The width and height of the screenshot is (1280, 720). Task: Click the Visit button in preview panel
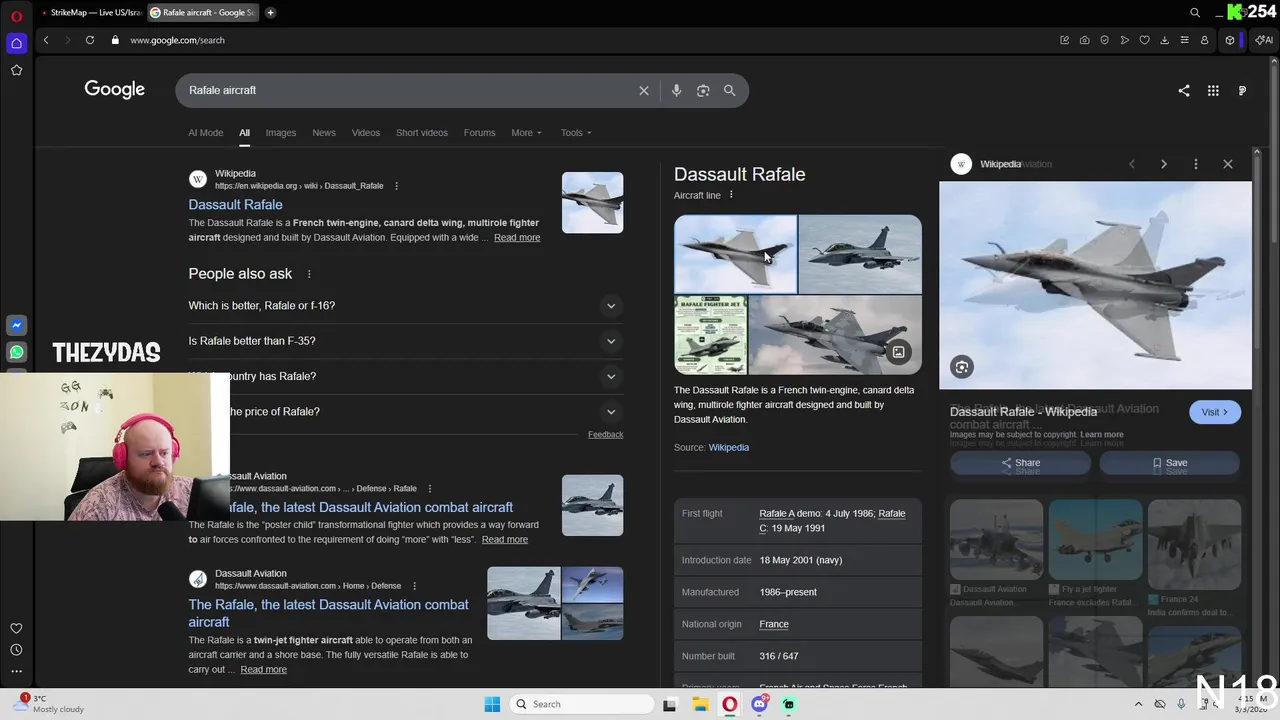pyautogui.click(x=1215, y=412)
